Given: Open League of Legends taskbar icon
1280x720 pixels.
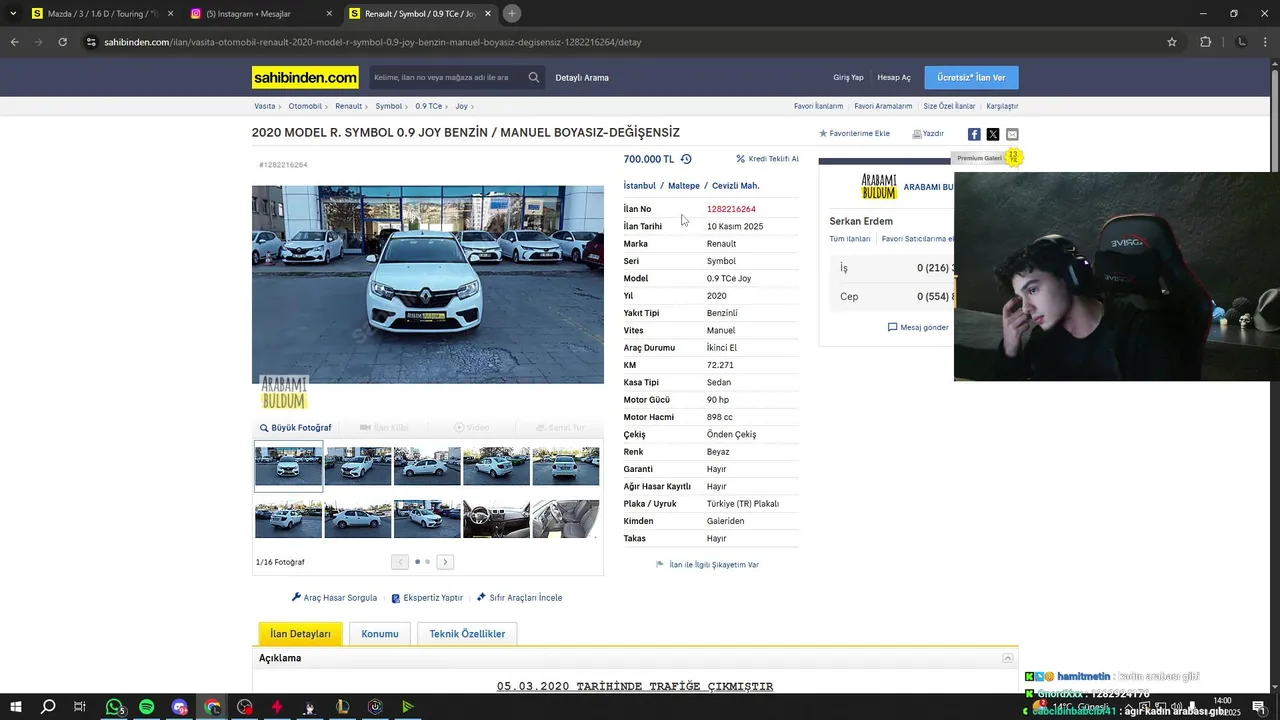Looking at the screenshot, I should point(342,707).
